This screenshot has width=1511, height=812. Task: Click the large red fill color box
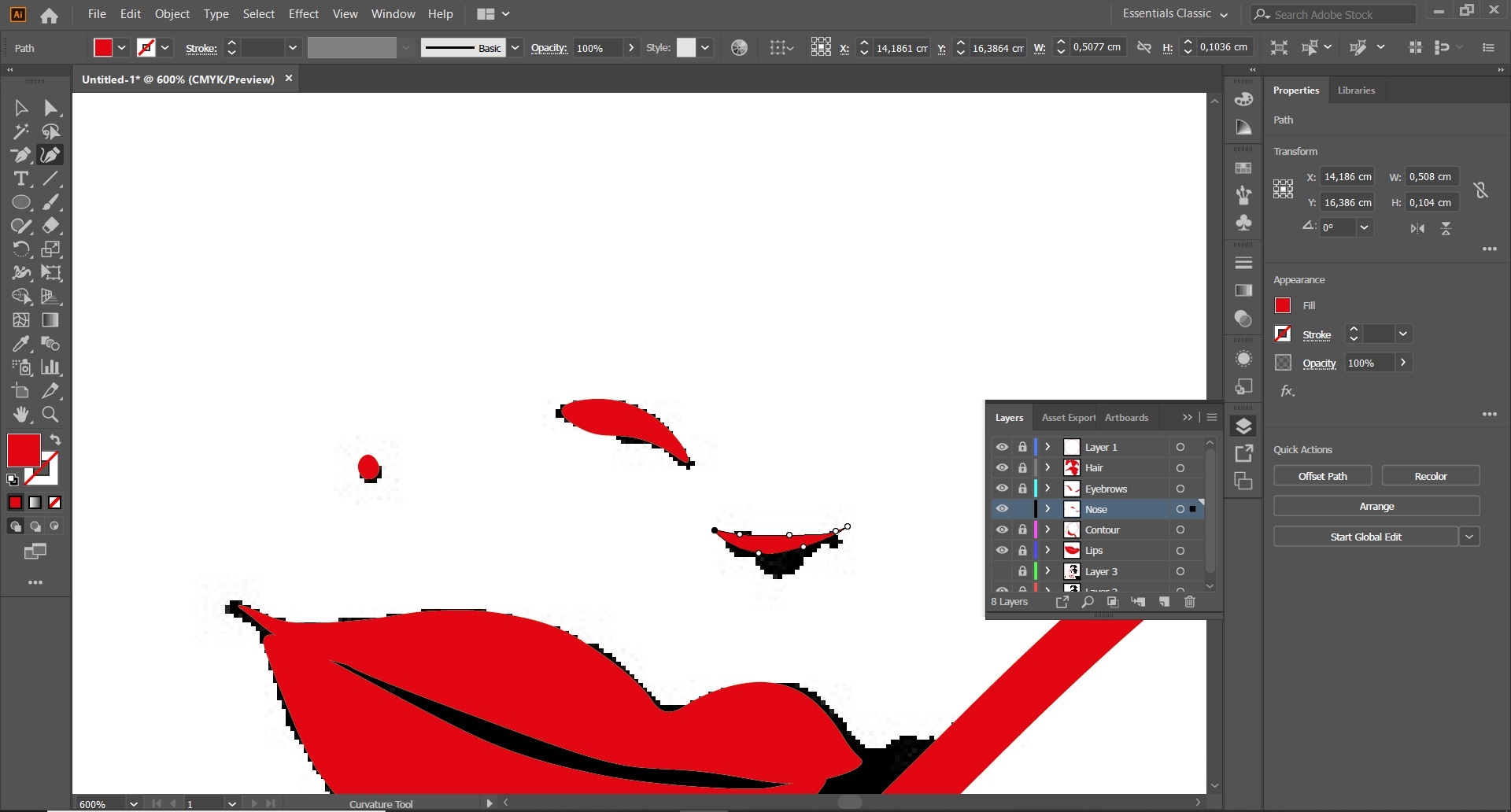24,451
